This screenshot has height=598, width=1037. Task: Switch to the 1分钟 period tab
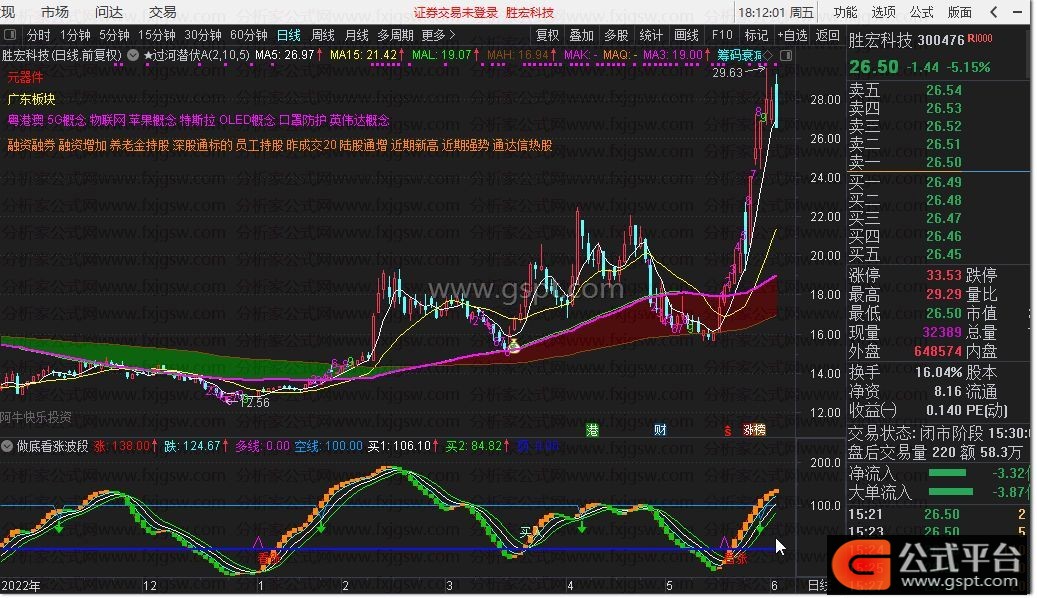75,35
